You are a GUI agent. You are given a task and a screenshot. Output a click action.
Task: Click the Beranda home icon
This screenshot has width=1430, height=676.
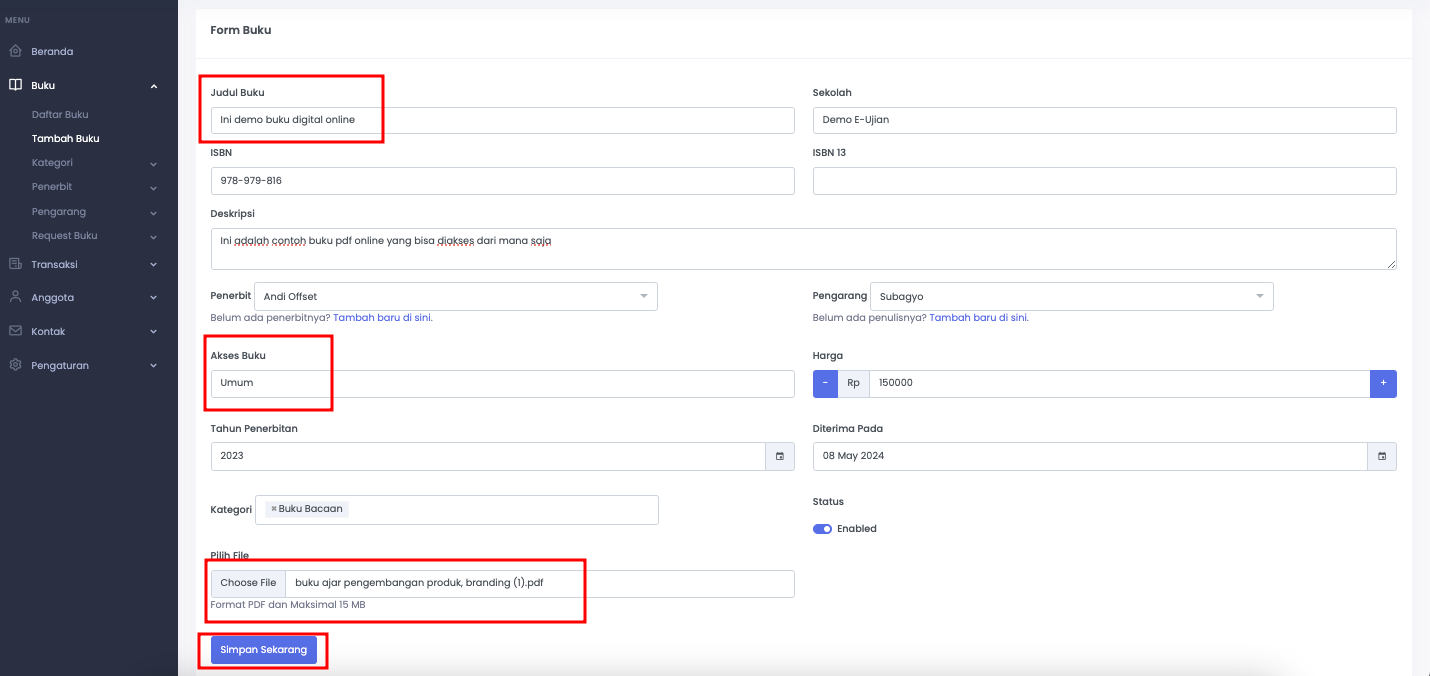click(15, 51)
